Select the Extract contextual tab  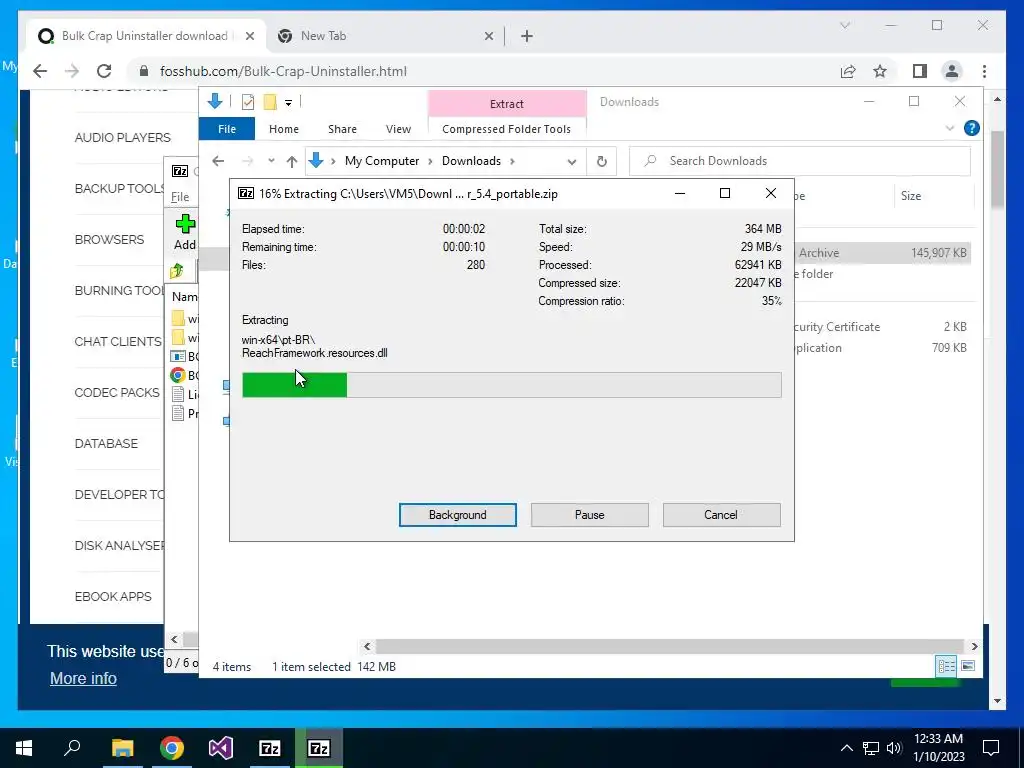click(x=507, y=103)
